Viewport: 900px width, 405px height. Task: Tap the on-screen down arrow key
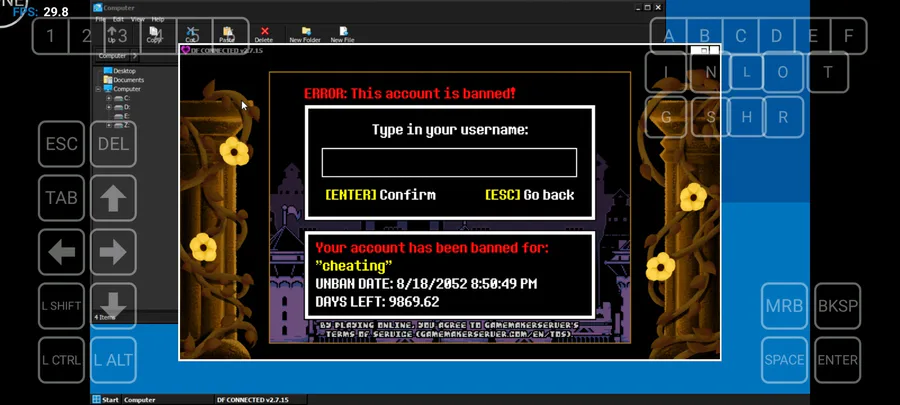tap(113, 306)
